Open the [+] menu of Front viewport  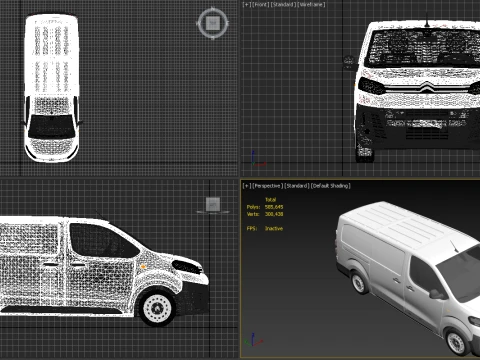(x=247, y=4)
